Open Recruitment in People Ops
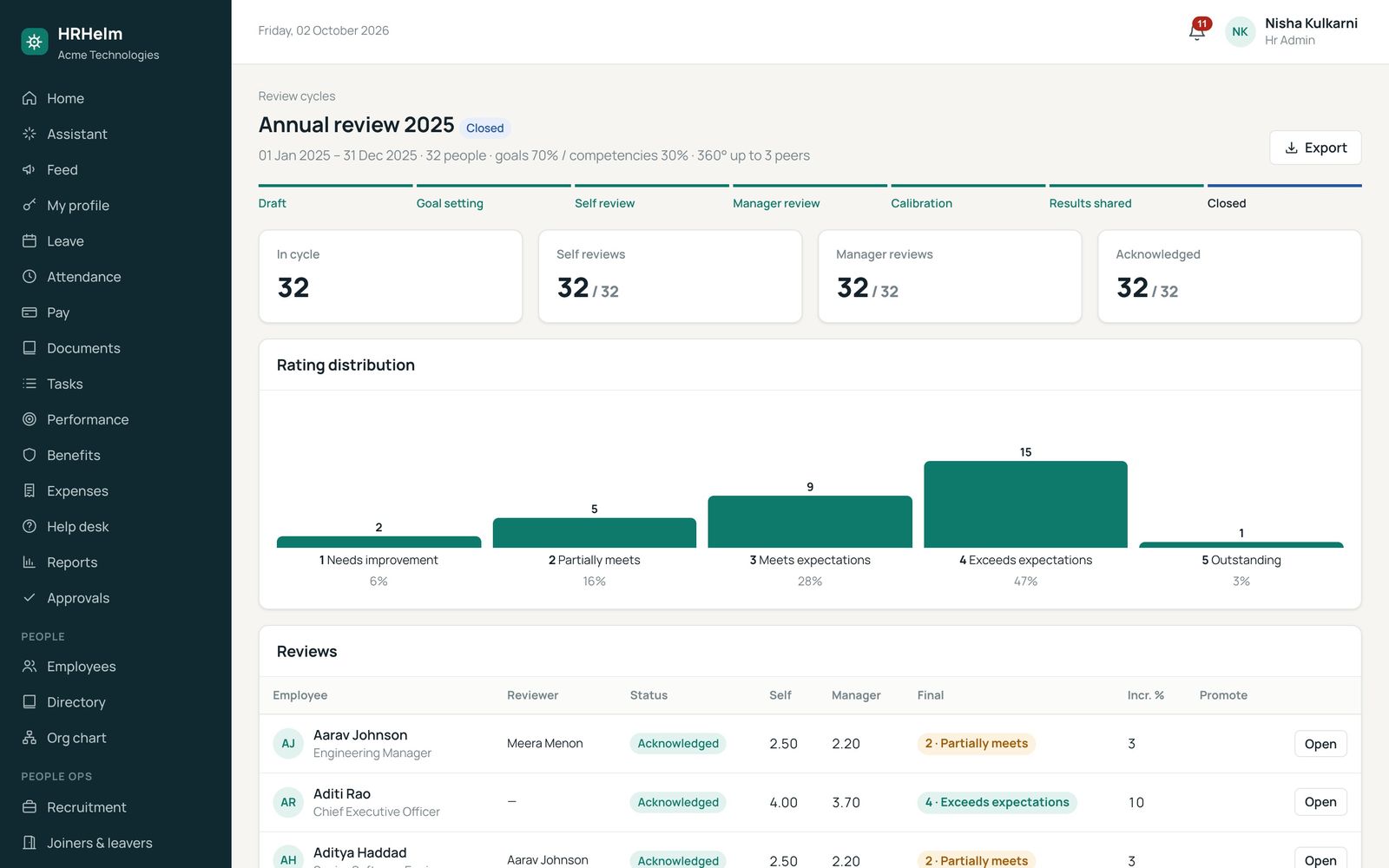1389x868 pixels. click(115, 806)
